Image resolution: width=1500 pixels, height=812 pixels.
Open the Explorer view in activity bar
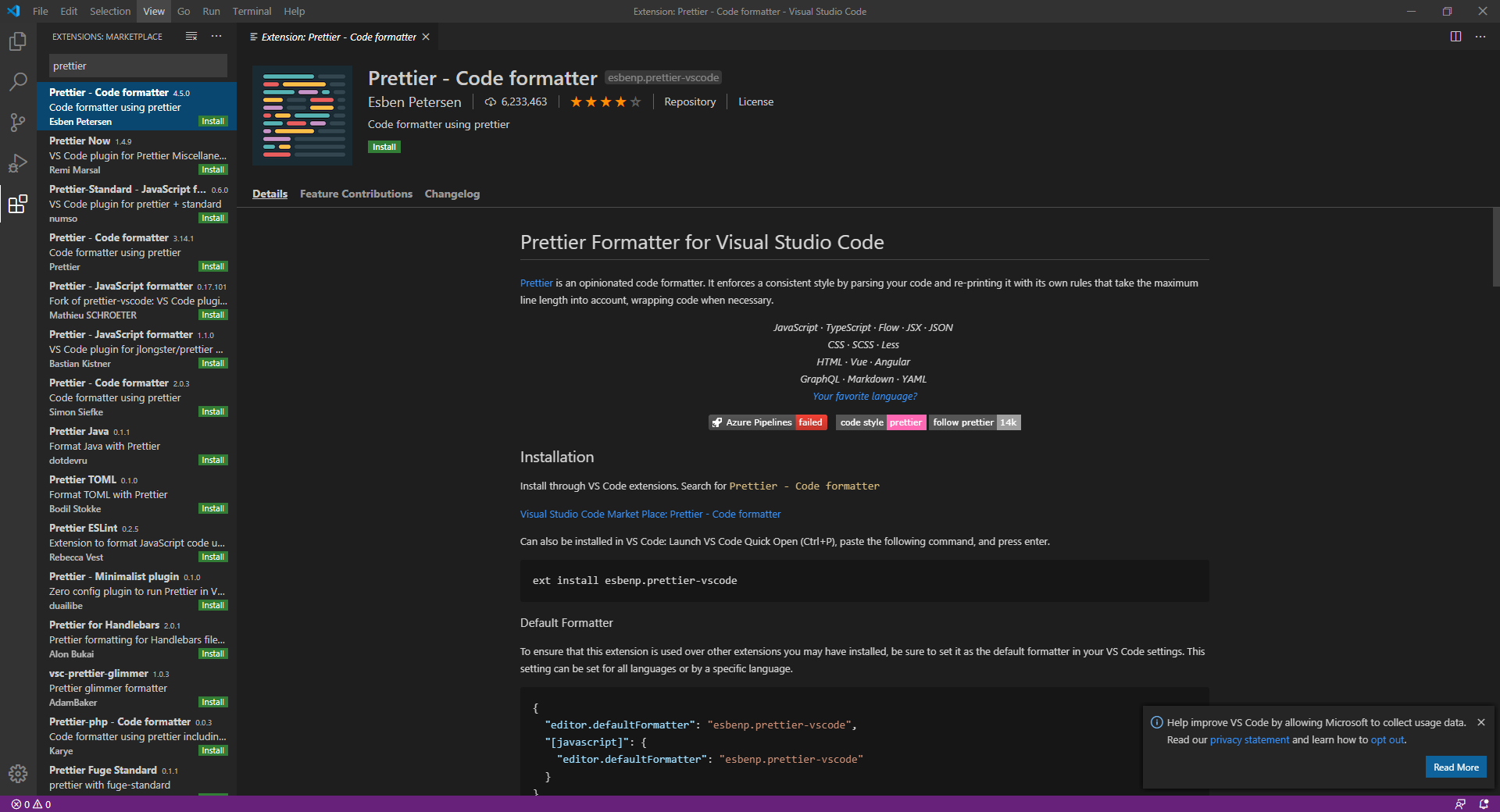[17, 41]
